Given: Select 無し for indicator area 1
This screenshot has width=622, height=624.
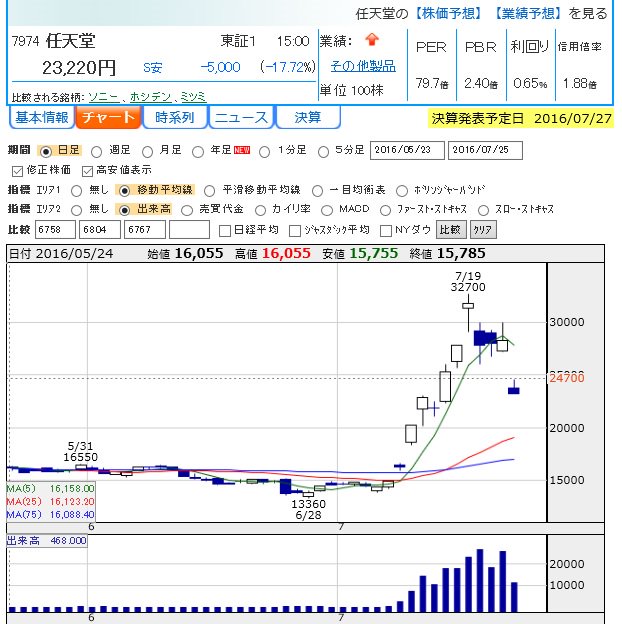Looking at the screenshot, I should (76, 191).
